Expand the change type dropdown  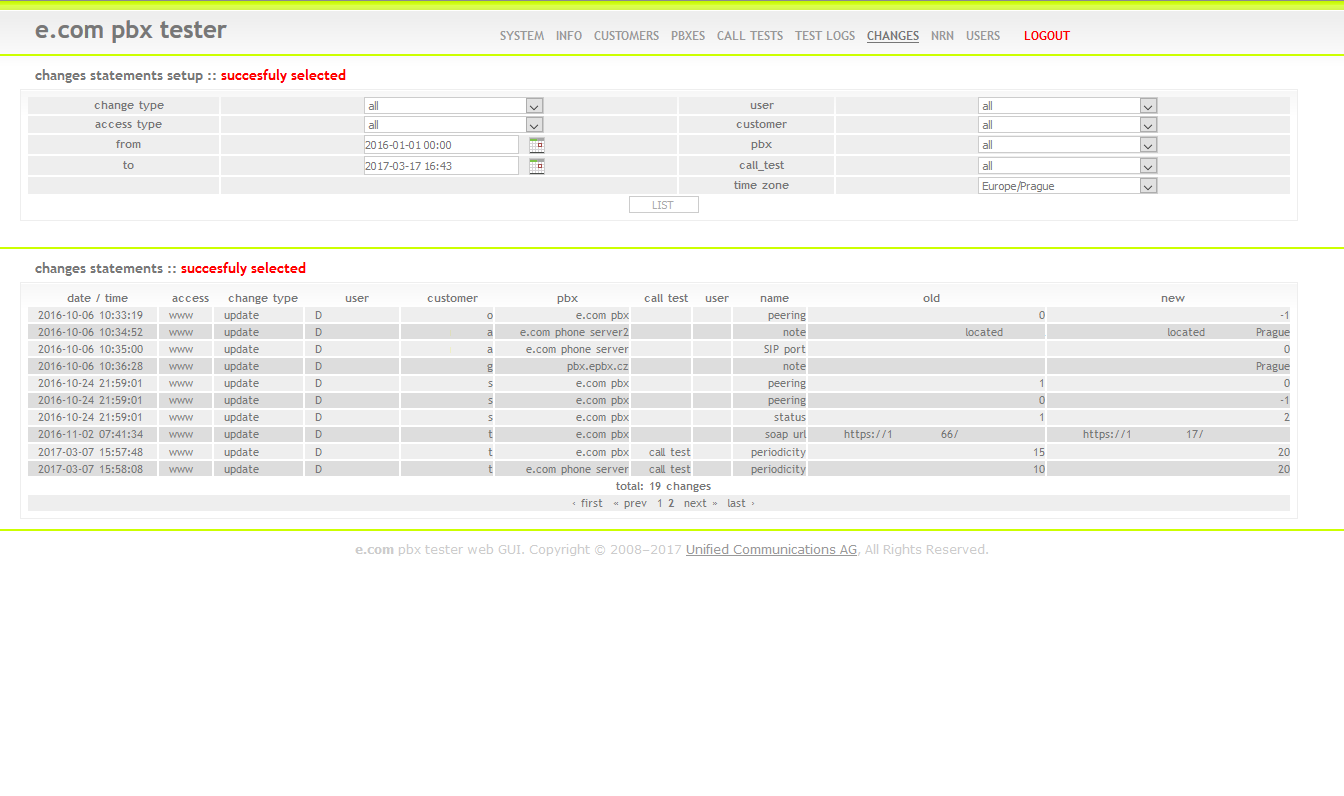coord(453,106)
